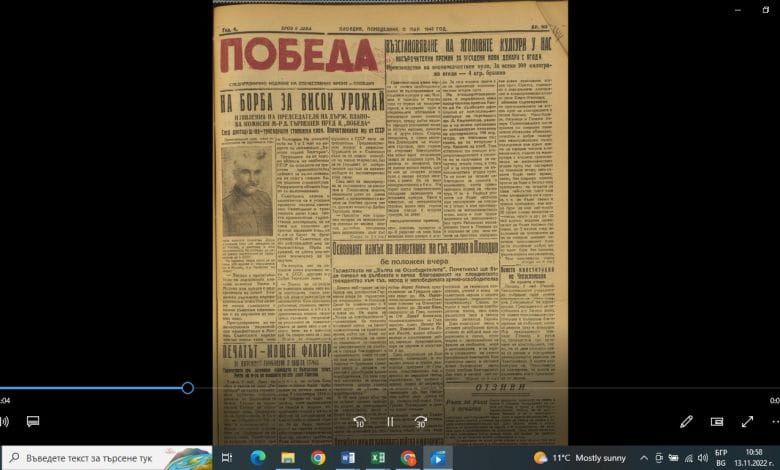Click the seek bar thumb
780x470 pixels.
pyautogui.click(x=188, y=388)
